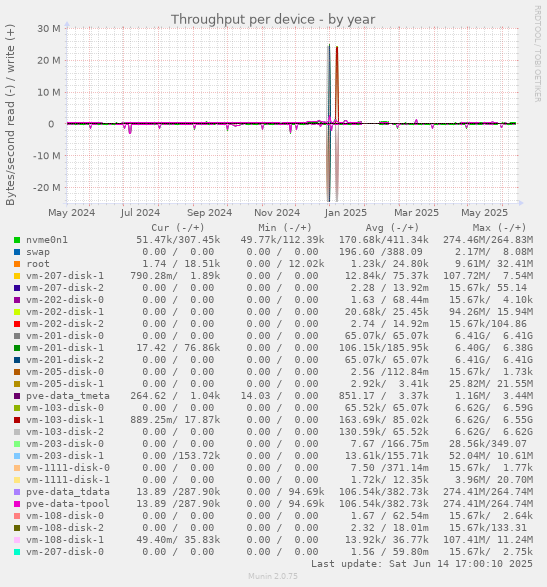Click the pve-data_tmeta min value '14.03 / 0.00'

tap(279, 396)
